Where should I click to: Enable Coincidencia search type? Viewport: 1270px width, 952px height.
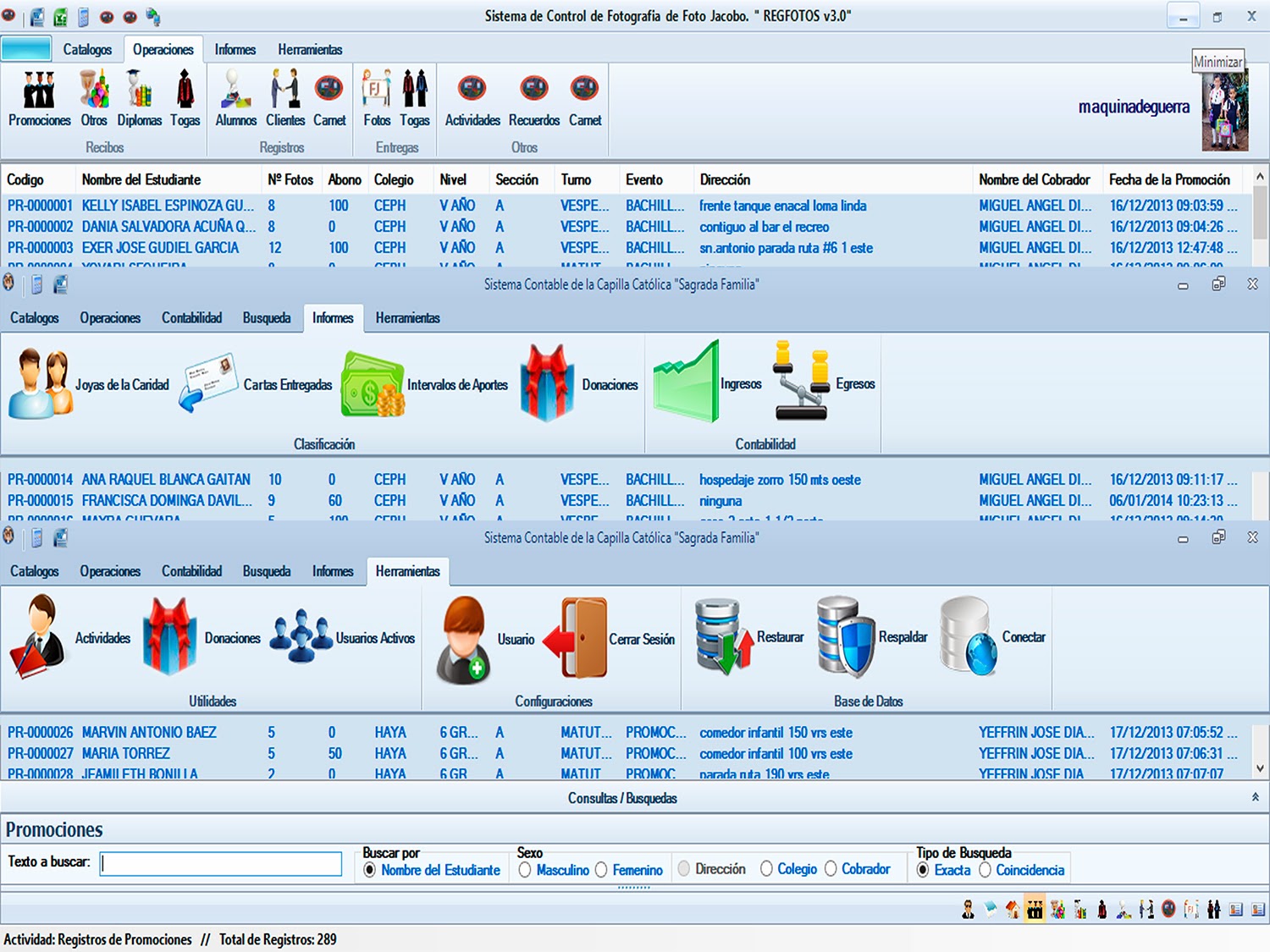pos(986,870)
